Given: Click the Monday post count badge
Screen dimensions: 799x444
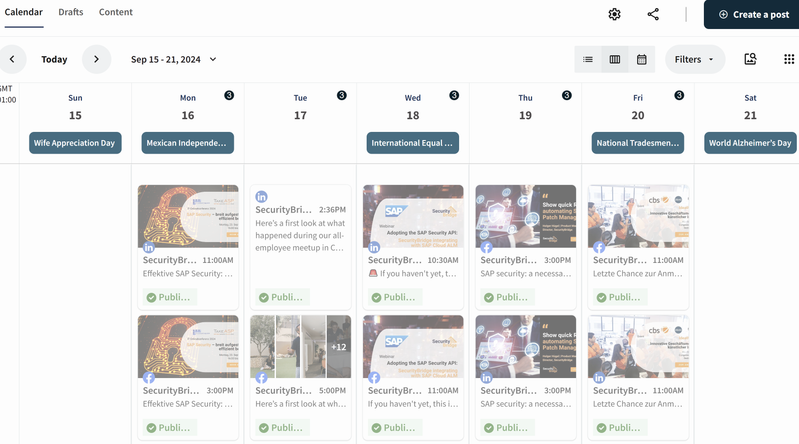Looking at the screenshot, I should point(229,95).
